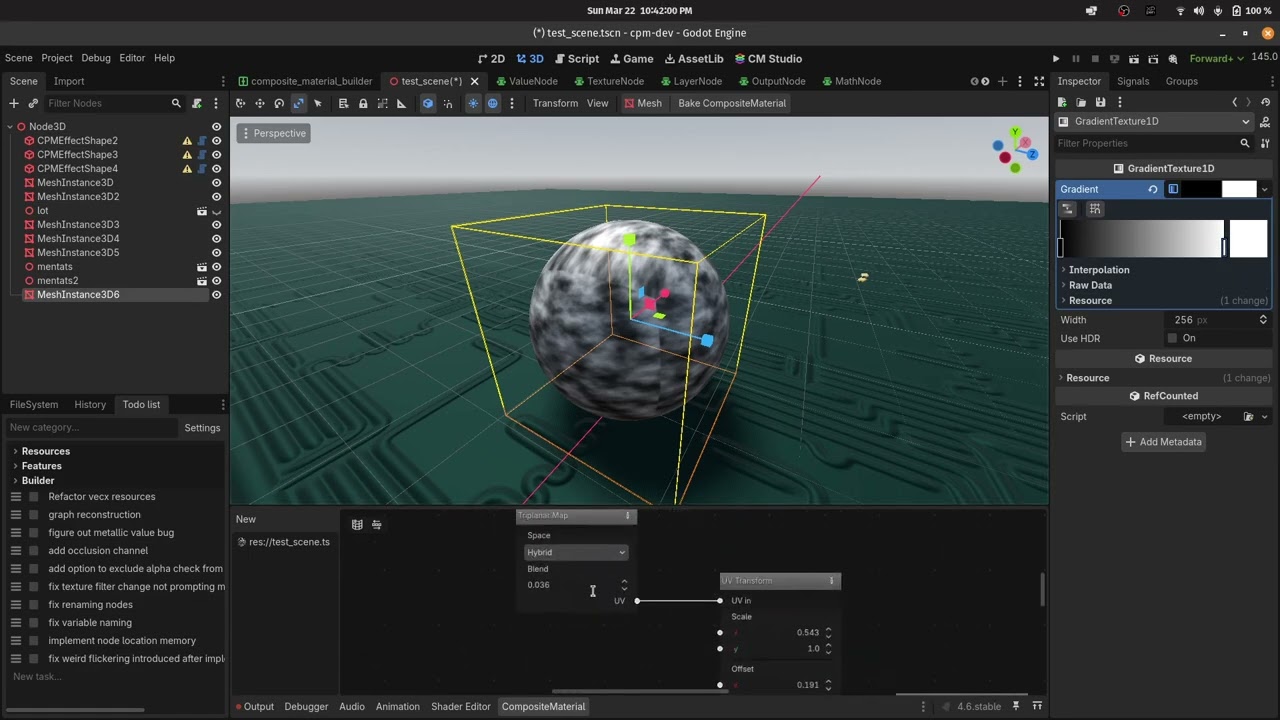Hide the Node3D root node
1280x720 pixels.
[x=216, y=127]
